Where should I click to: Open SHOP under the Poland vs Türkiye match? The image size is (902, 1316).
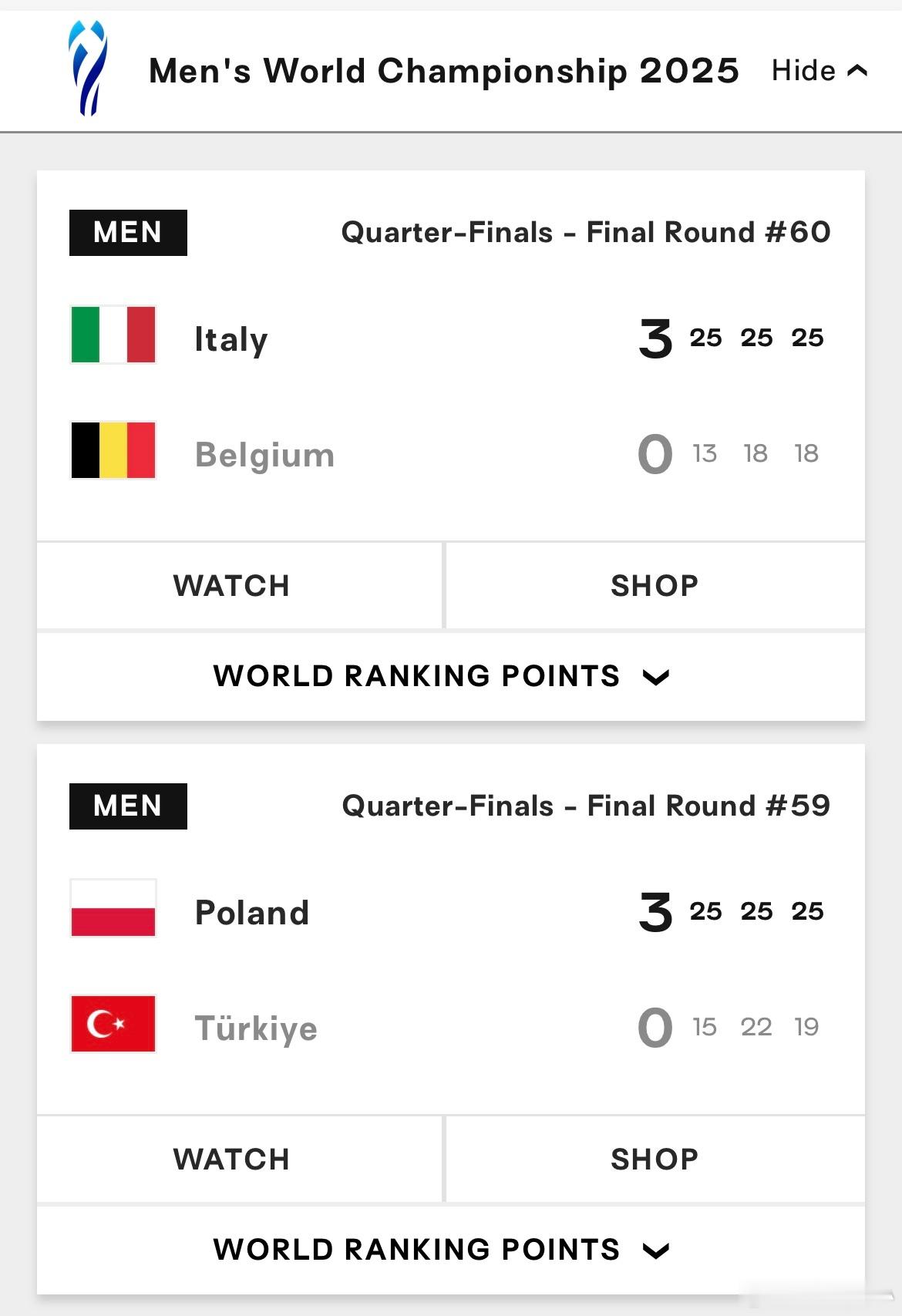click(x=655, y=1159)
